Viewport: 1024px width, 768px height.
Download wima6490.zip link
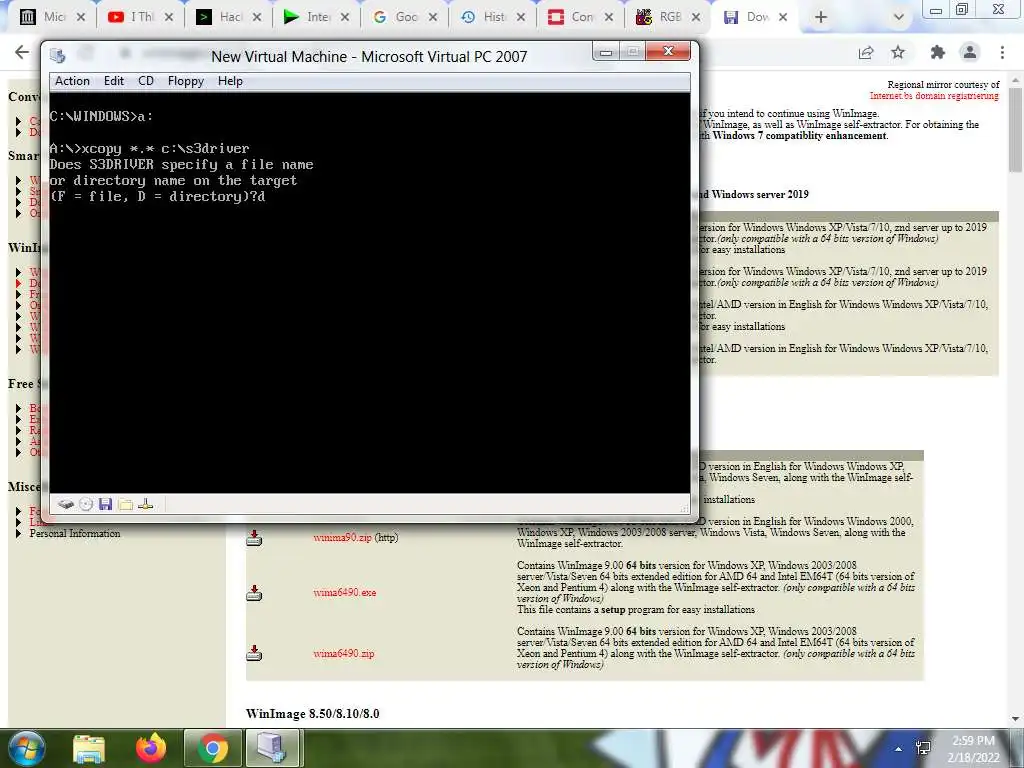tap(344, 653)
